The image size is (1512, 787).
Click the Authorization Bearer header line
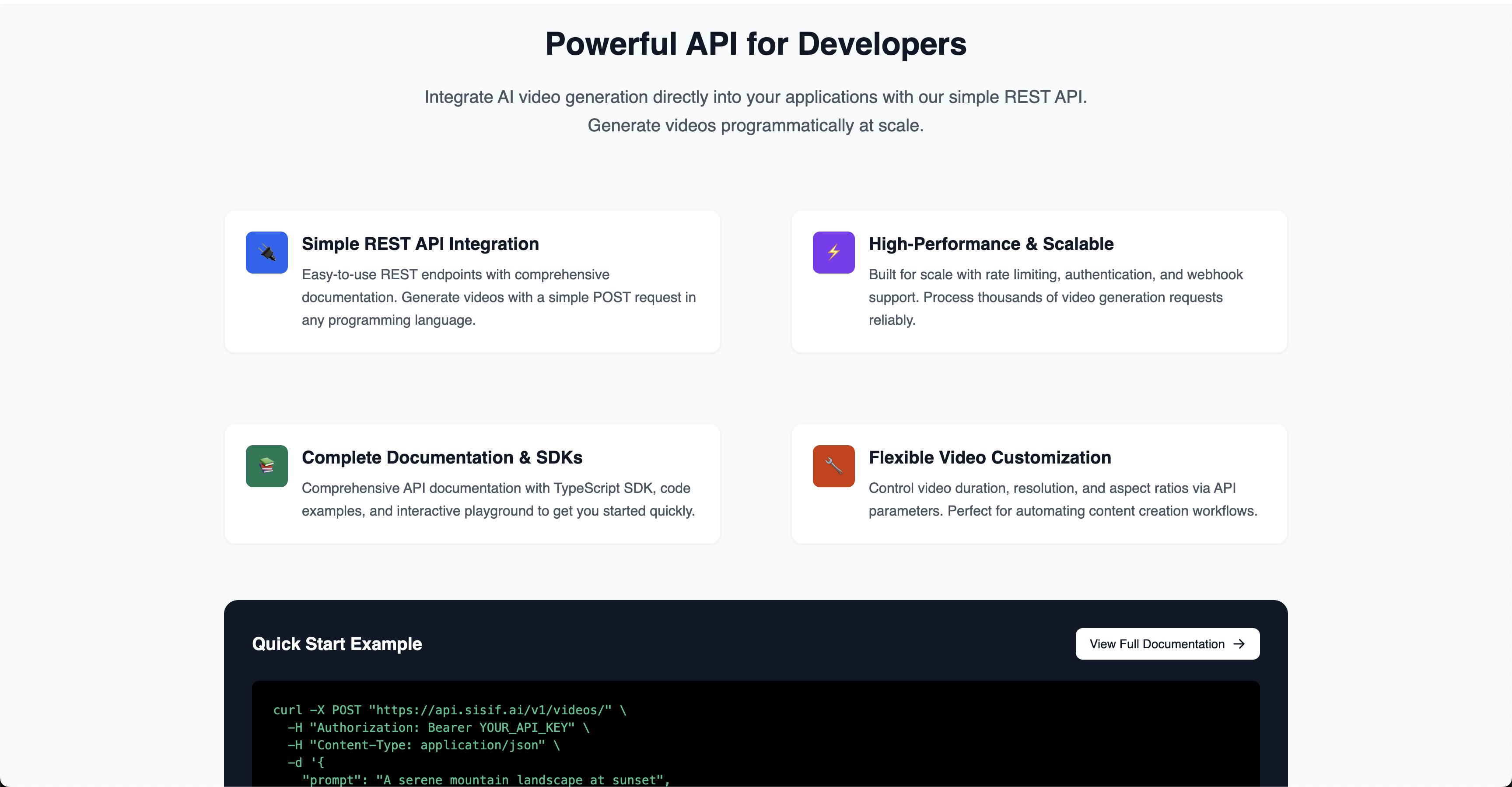click(438, 727)
